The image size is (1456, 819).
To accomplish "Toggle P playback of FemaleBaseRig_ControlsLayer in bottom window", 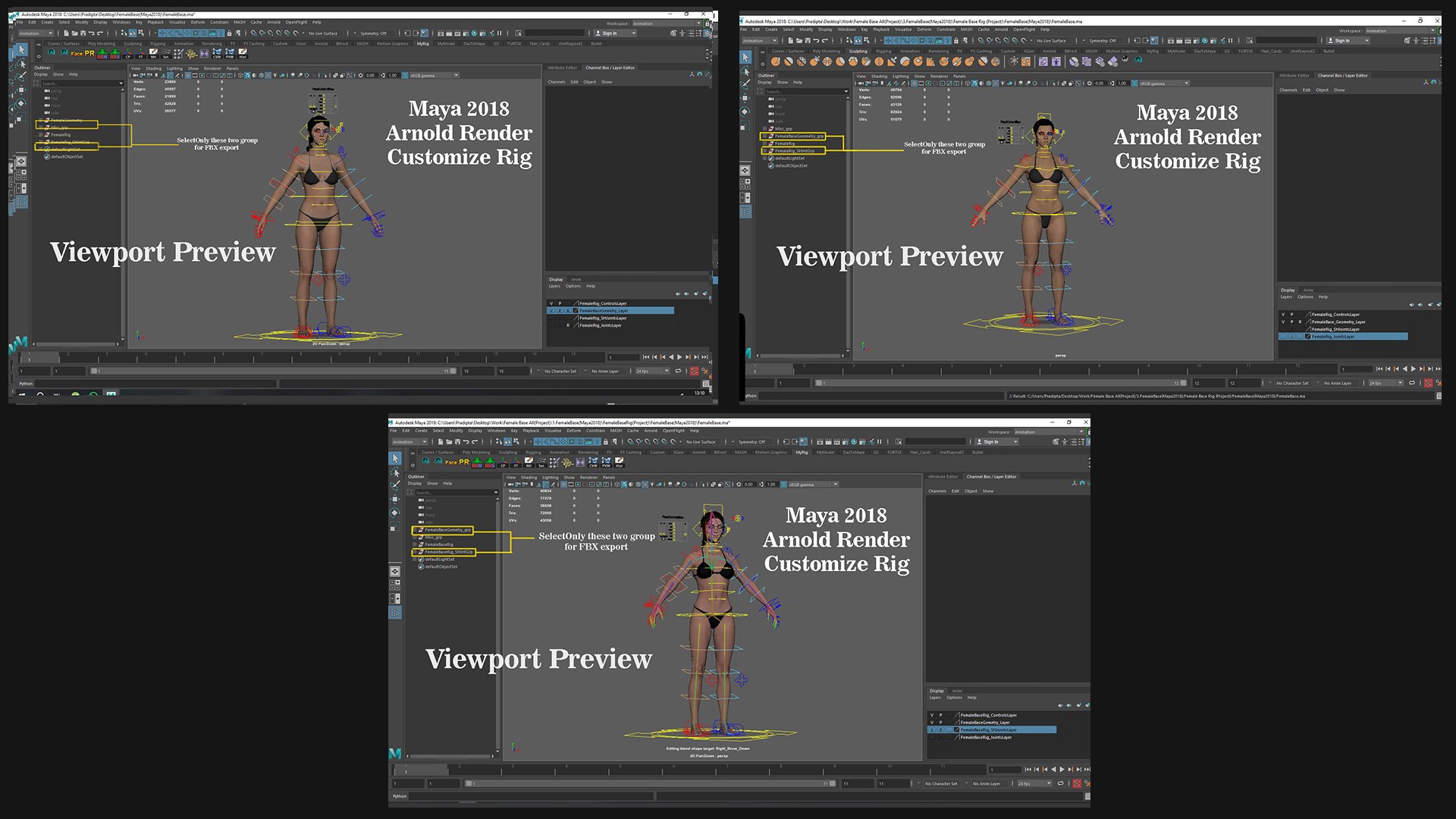I will 940,715.
